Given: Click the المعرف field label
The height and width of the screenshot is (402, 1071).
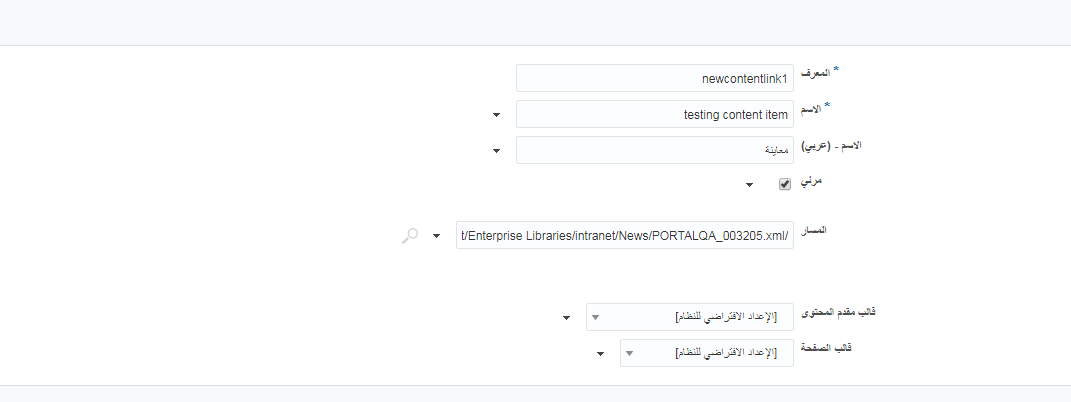Looking at the screenshot, I should [x=815, y=73].
